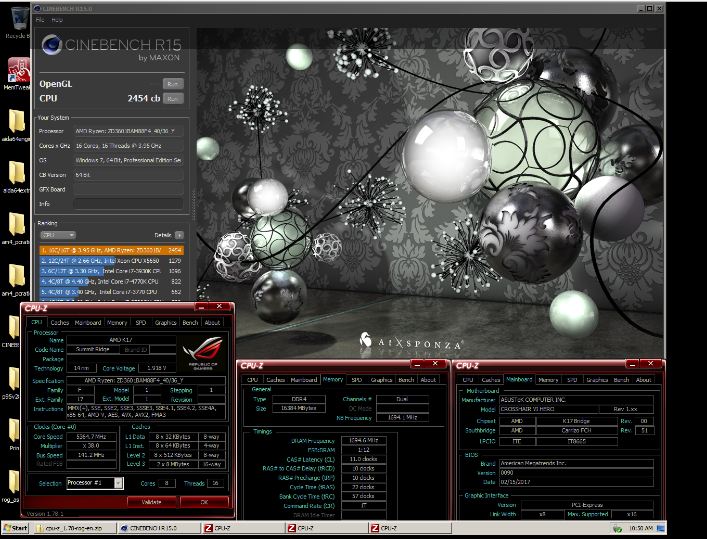Click the GFX Board field in Cinebench
This screenshot has width=707, height=539.
click(129, 189)
